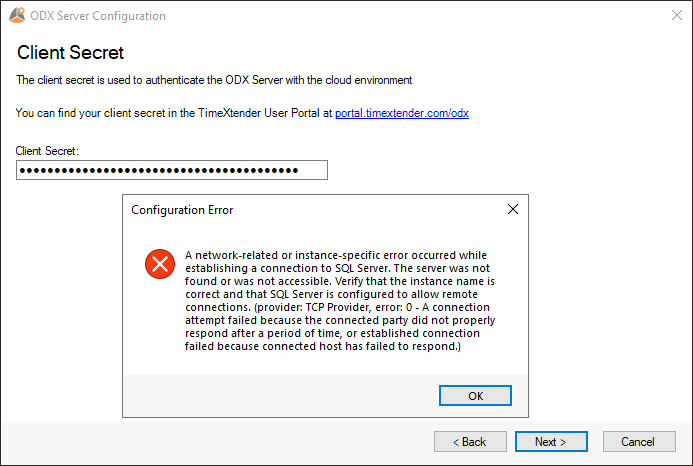The width and height of the screenshot is (693, 466).
Task: Click the "Client Secret:" field label
Action: point(47,151)
